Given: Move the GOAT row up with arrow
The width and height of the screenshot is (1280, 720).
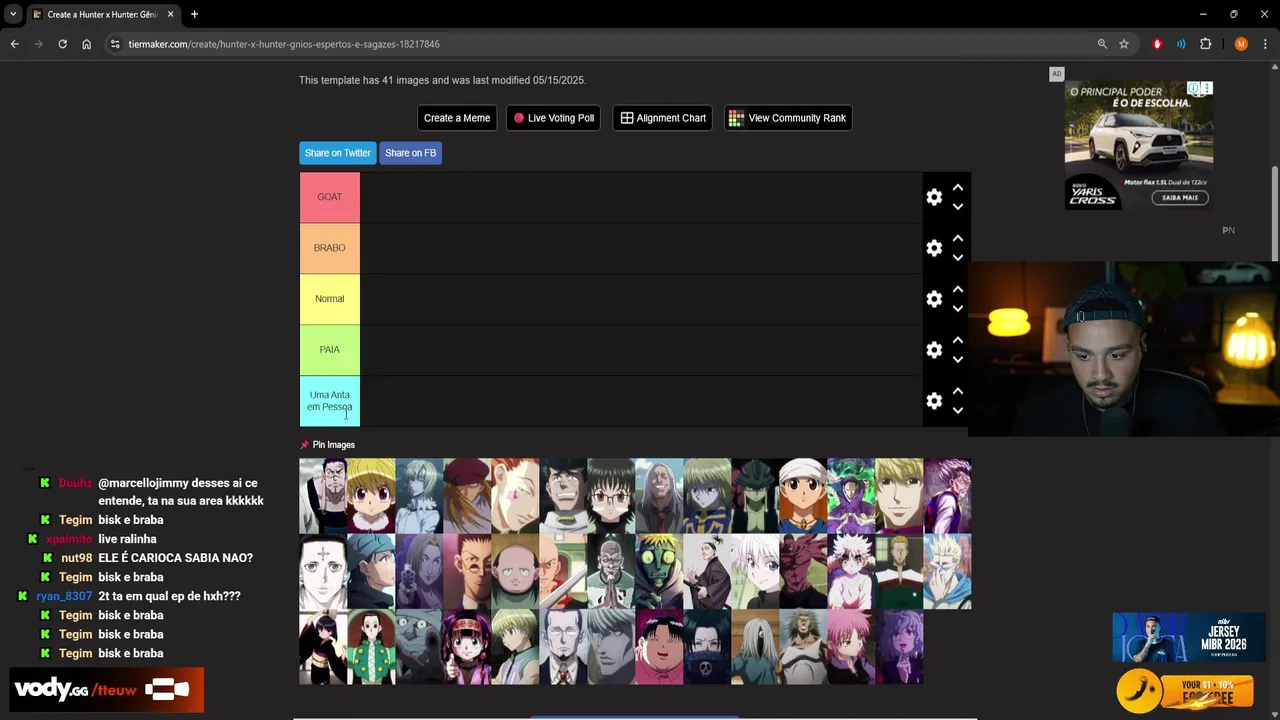Looking at the screenshot, I should [x=957, y=187].
